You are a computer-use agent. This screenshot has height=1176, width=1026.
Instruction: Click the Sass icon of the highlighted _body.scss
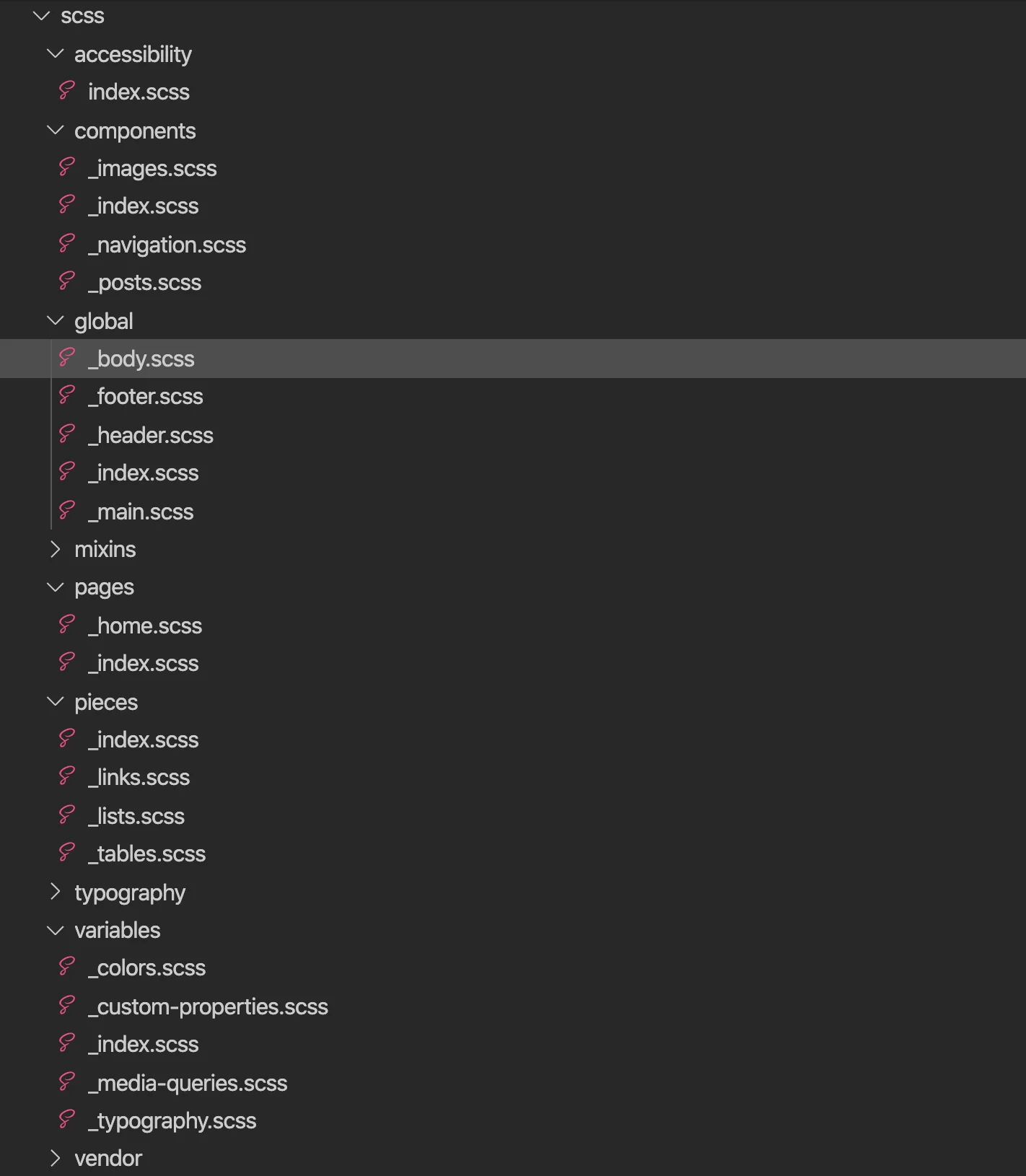(x=67, y=358)
